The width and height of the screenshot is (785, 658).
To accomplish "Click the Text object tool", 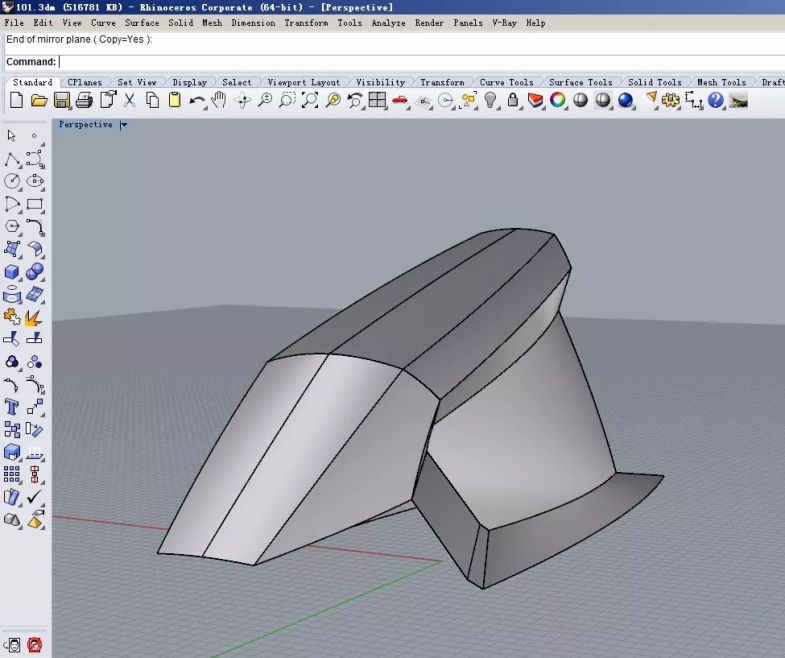I will [12, 407].
